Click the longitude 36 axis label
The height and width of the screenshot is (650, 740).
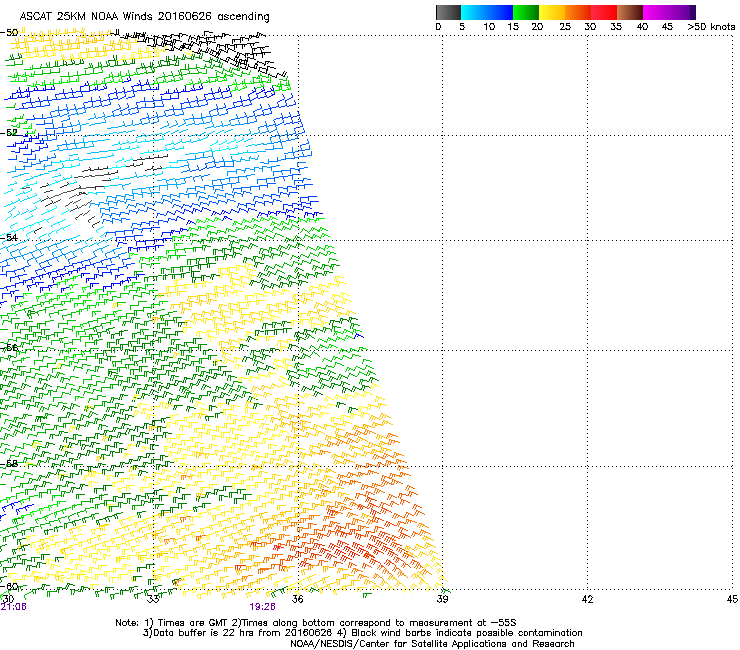297,599
